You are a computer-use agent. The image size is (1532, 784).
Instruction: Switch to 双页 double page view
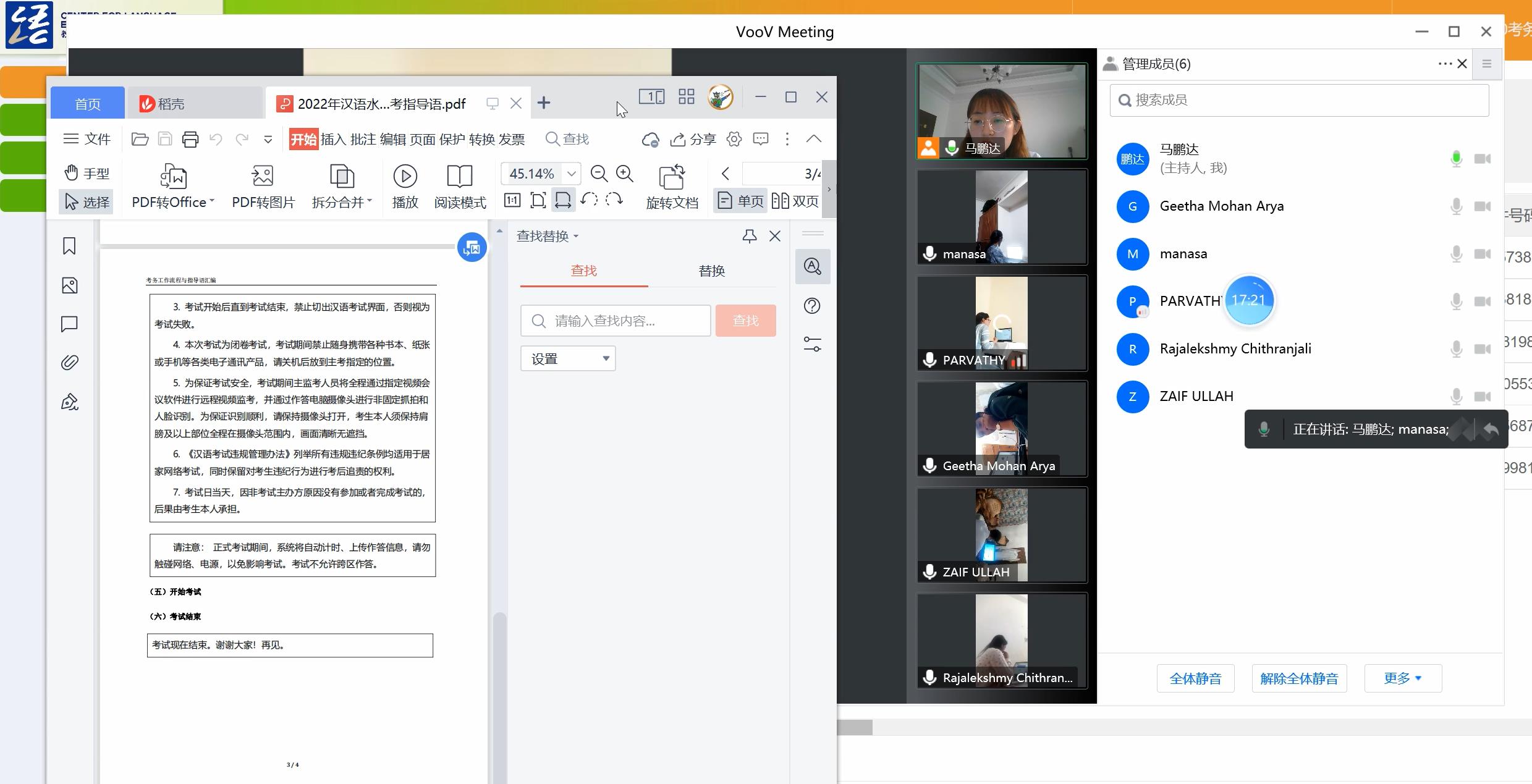coord(795,201)
